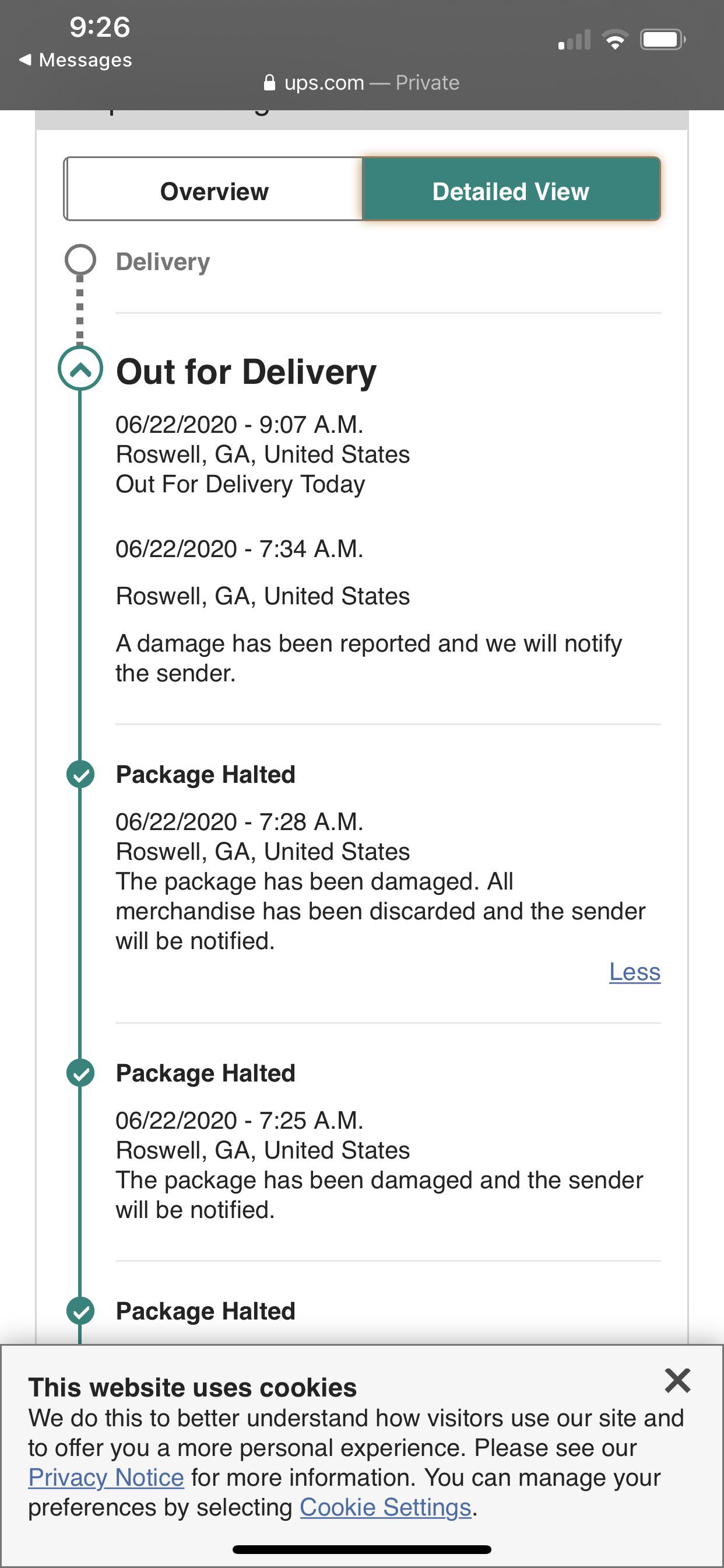Click the checkmark icon beside first Package Halted

[x=81, y=775]
